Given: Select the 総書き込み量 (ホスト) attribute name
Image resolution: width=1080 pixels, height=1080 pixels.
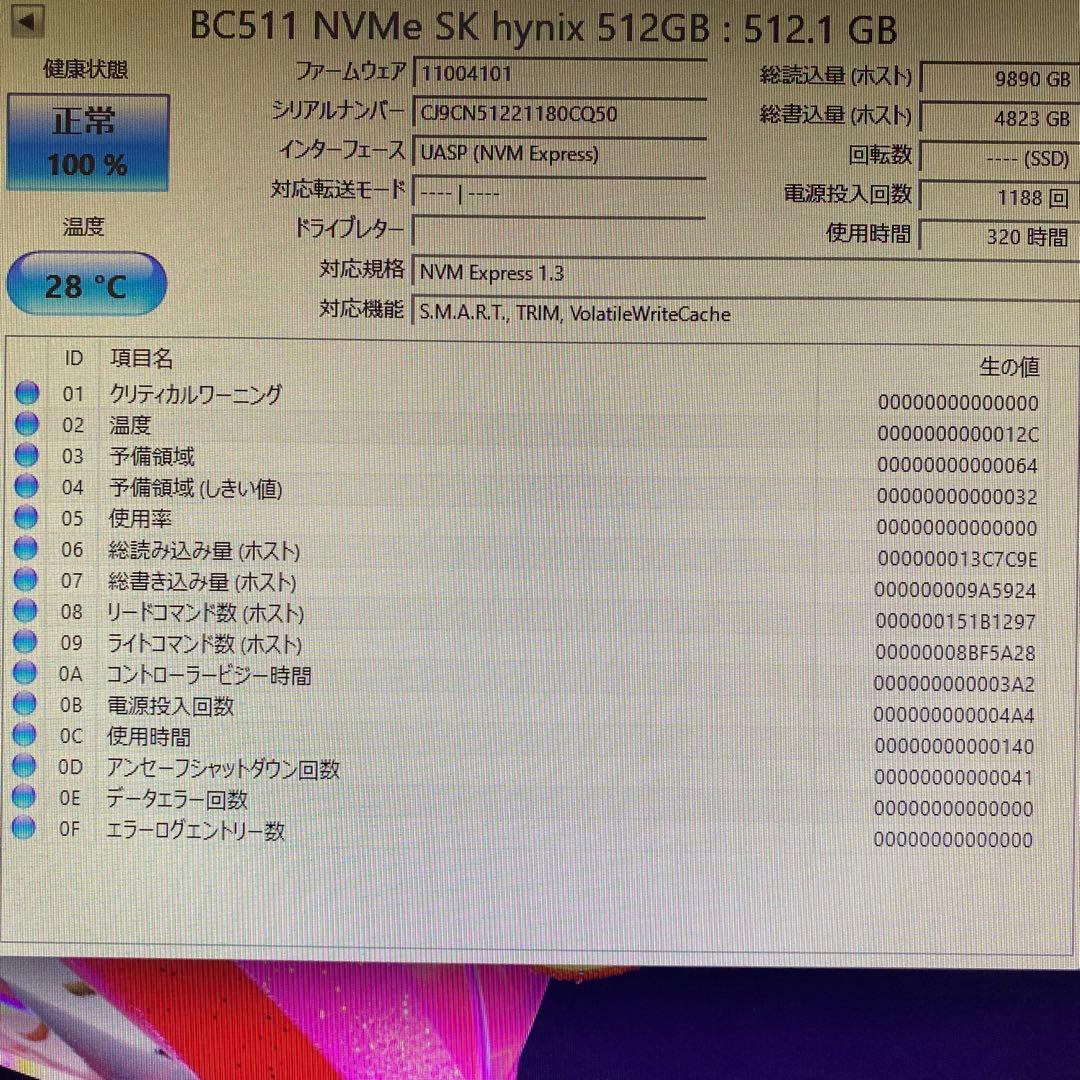Looking at the screenshot, I should click(x=202, y=581).
